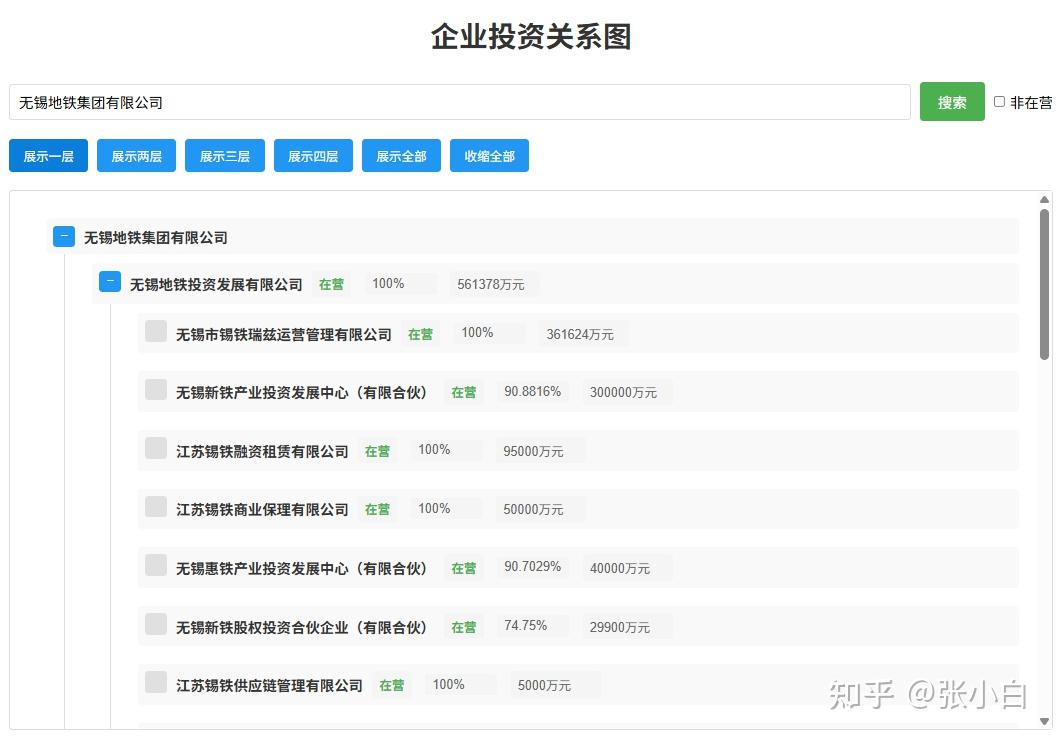Click the 展示两层 button
This screenshot has height=738, width=1056.
click(x=137, y=156)
